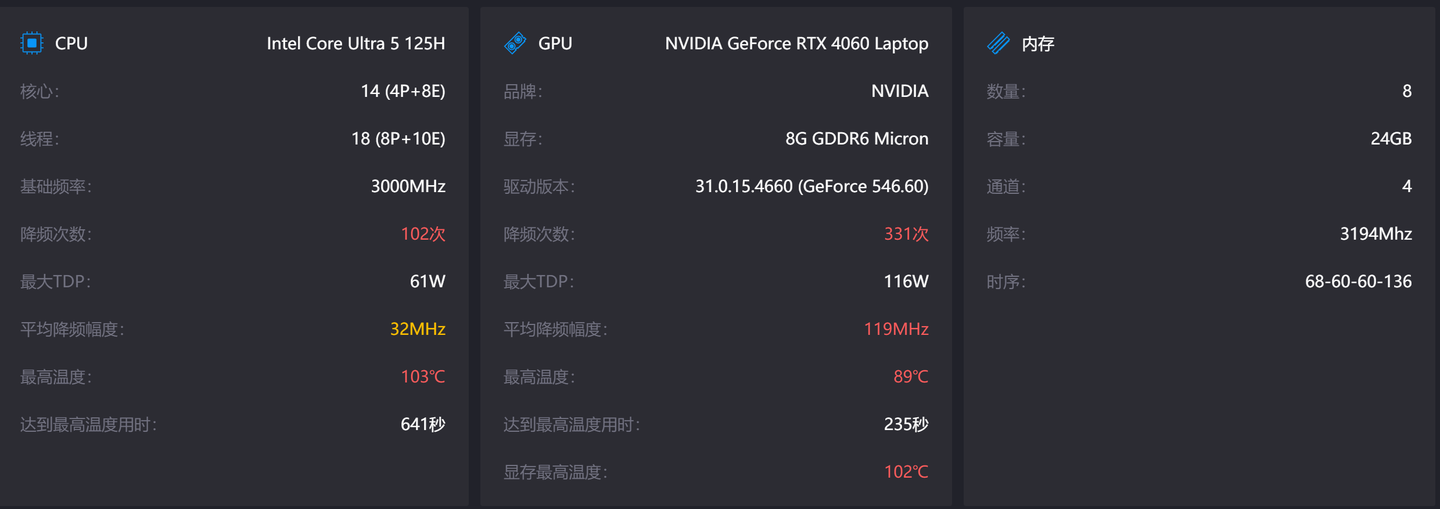Click the GPU throttle count 331次
This screenshot has height=509, width=1440.
click(x=906, y=234)
